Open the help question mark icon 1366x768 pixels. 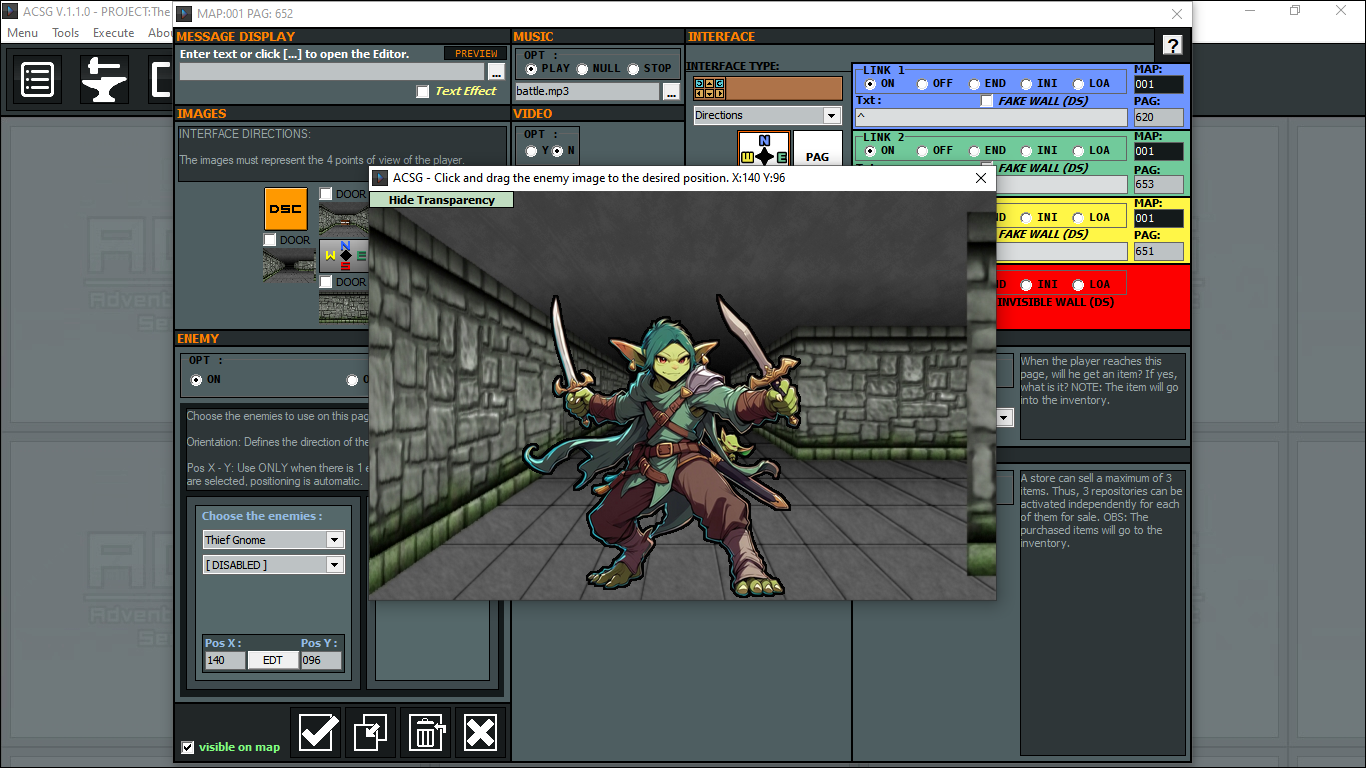pyautogui.click(x=1172, y=45)
